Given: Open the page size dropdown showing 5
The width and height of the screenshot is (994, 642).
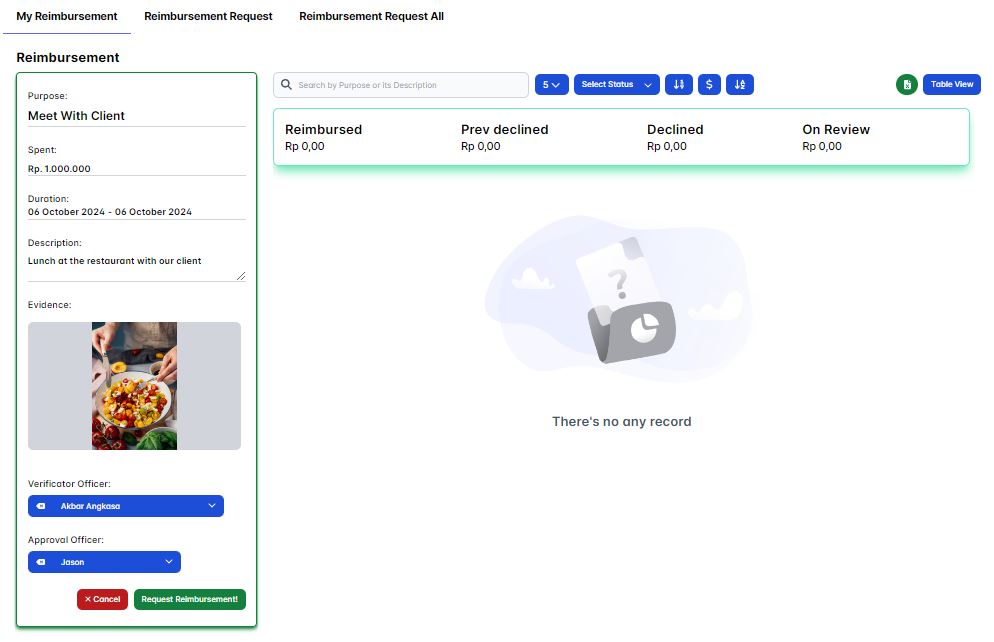Looking at the screenshot, I should 551,85.
